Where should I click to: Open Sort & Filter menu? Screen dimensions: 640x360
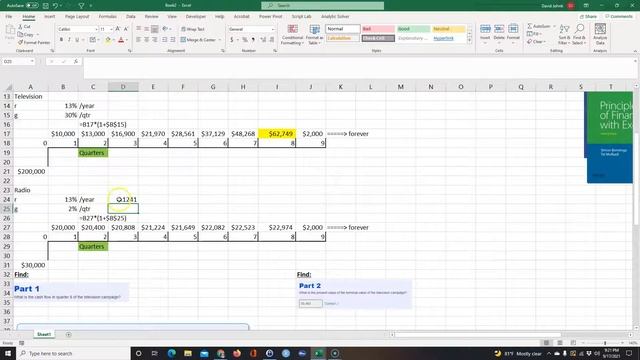tap(564, 34)
